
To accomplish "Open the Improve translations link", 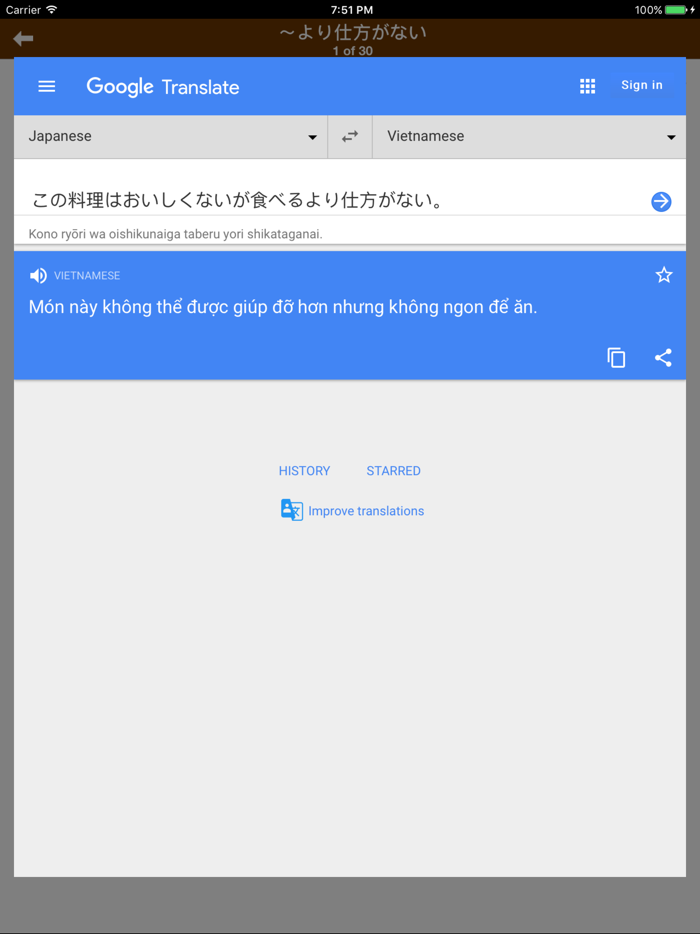I will click(x=366, y=511).
